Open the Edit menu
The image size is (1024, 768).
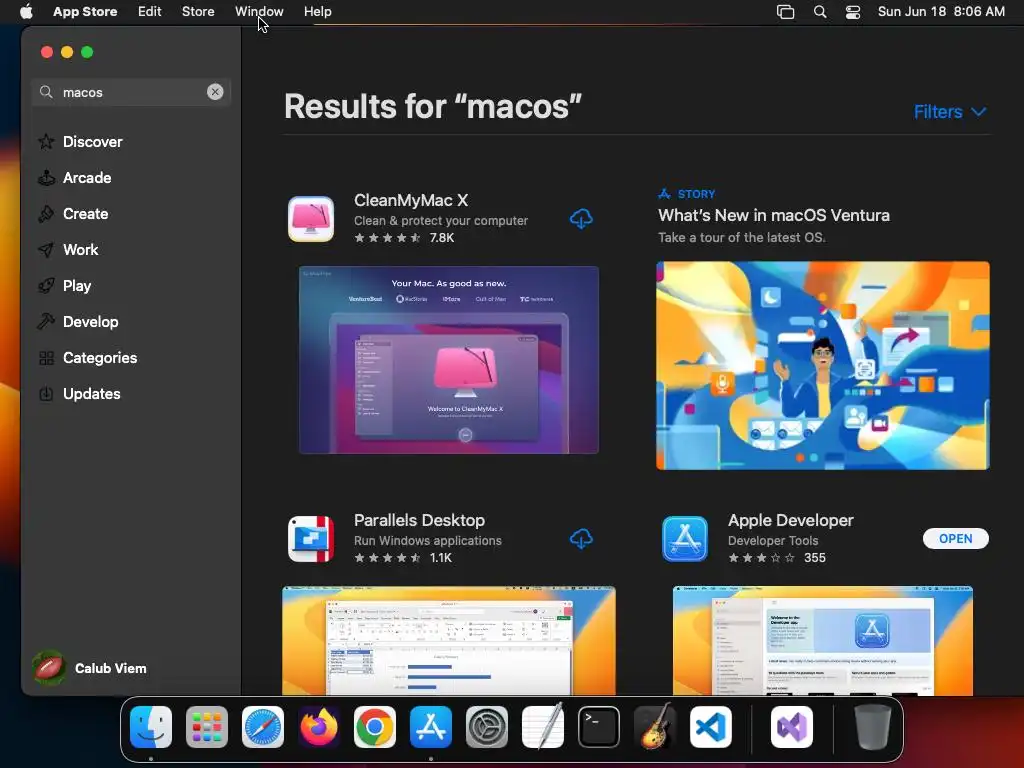150,11
